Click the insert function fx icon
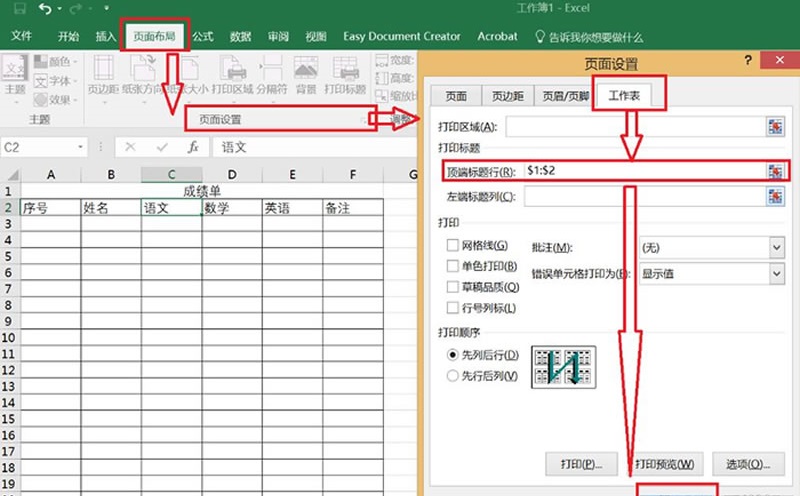The height and width of the screenshot is (496, 800). [x=193, y=147]
